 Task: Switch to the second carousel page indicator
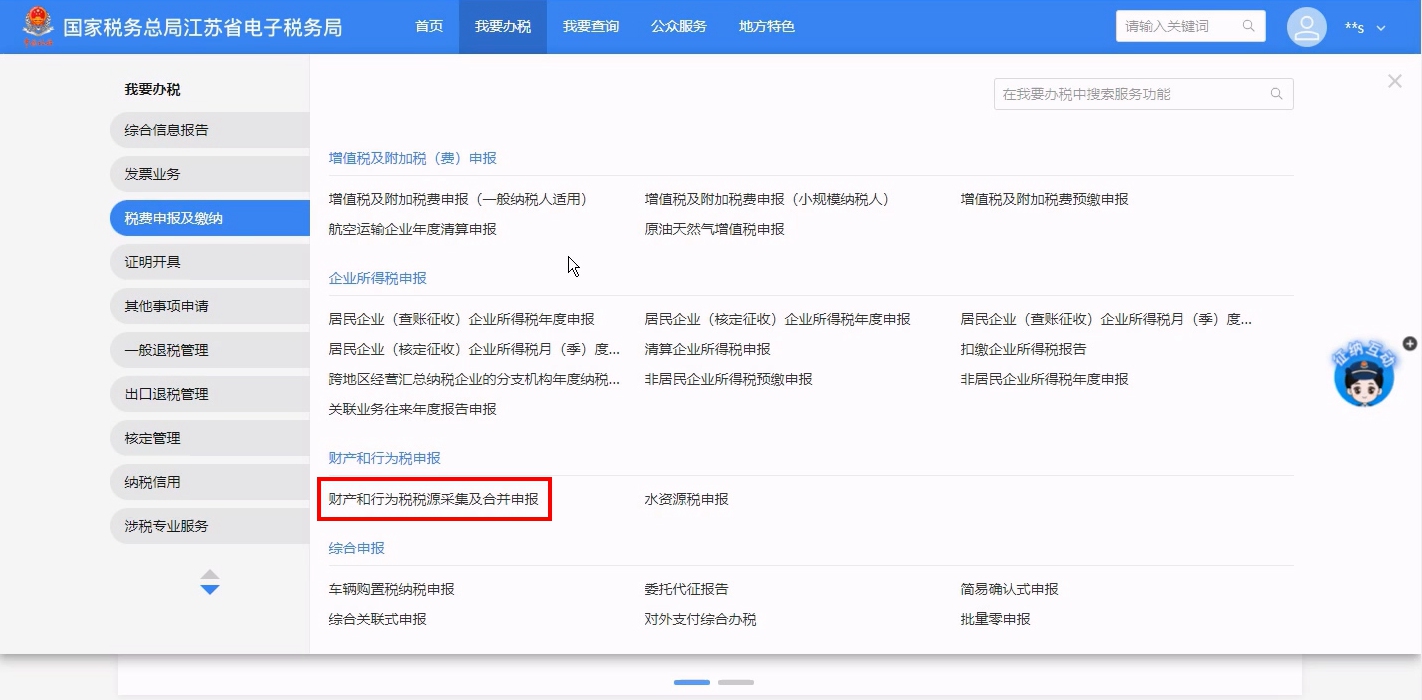(735, 682)
